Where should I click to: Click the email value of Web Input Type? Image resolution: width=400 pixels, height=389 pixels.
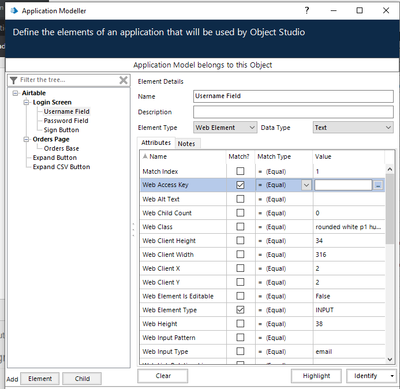pyautogui.click(x=324, y=352)
